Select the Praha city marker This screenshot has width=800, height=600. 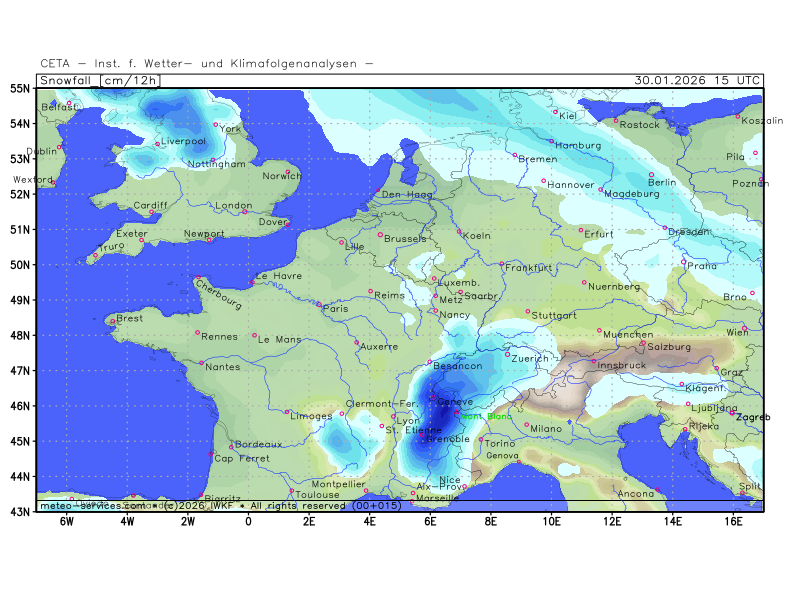684,262
